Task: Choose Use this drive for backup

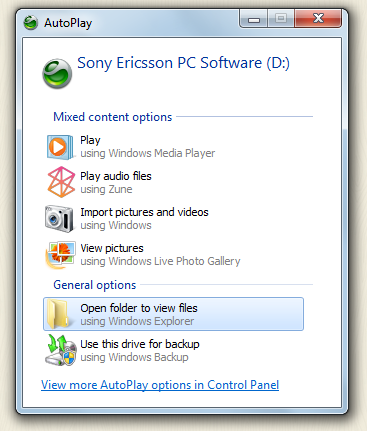Action: pyautogui.click(x=173, y=350)
